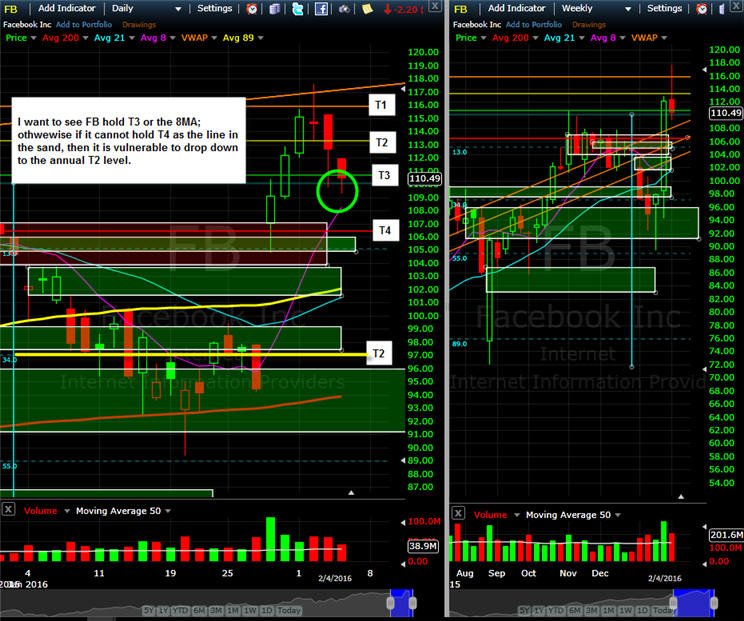
Task: Click the Twitter bird share icon
Action: pos(298,9)
